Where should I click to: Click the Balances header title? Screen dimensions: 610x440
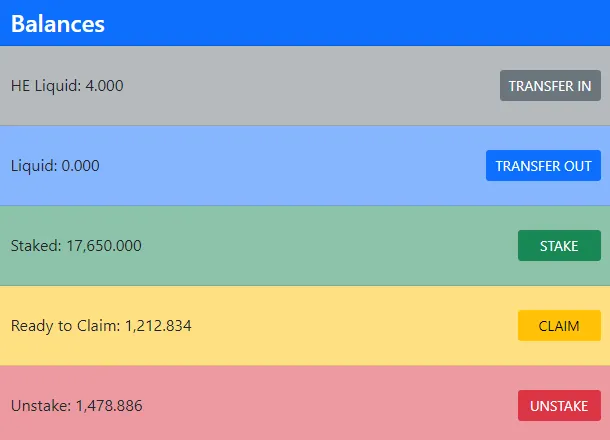pyautogui.click(x=58, y=23)
